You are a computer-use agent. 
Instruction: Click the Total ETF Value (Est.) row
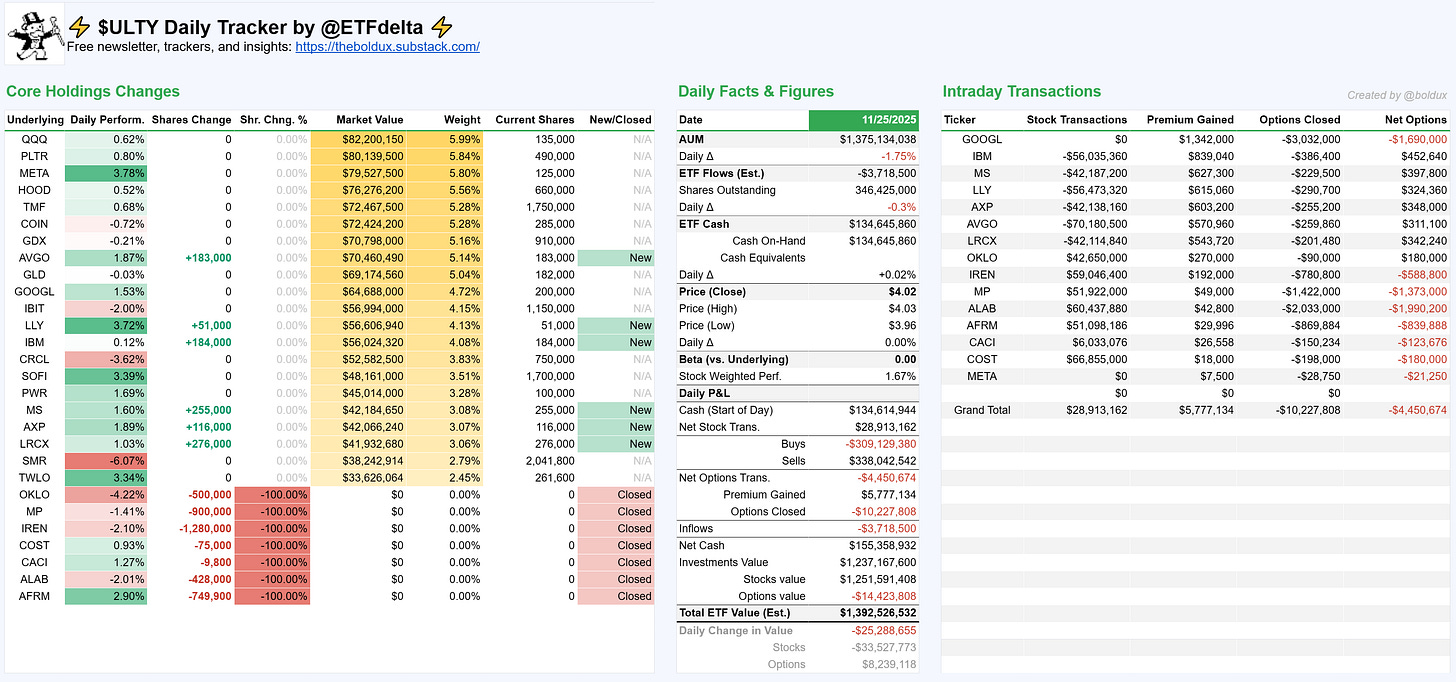coord(797,613)
